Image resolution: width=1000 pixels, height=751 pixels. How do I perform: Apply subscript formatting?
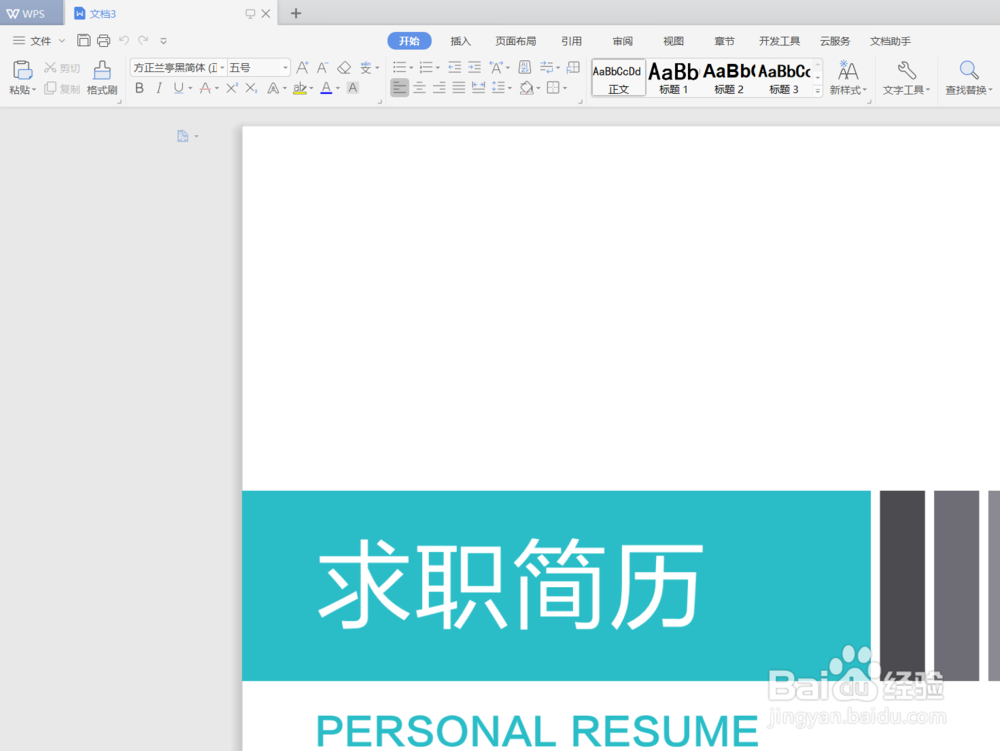(x=251, y=88)
